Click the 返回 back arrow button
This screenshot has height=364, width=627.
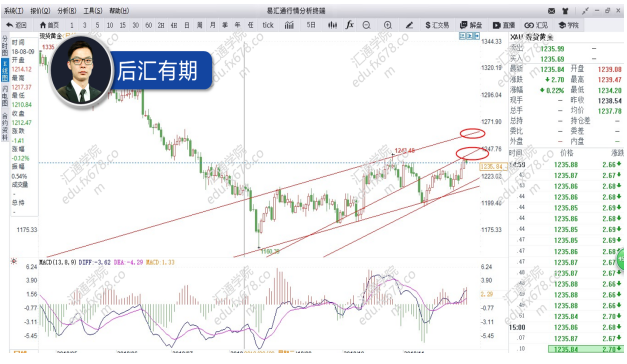pyautogui.click(x=16, y=25)
